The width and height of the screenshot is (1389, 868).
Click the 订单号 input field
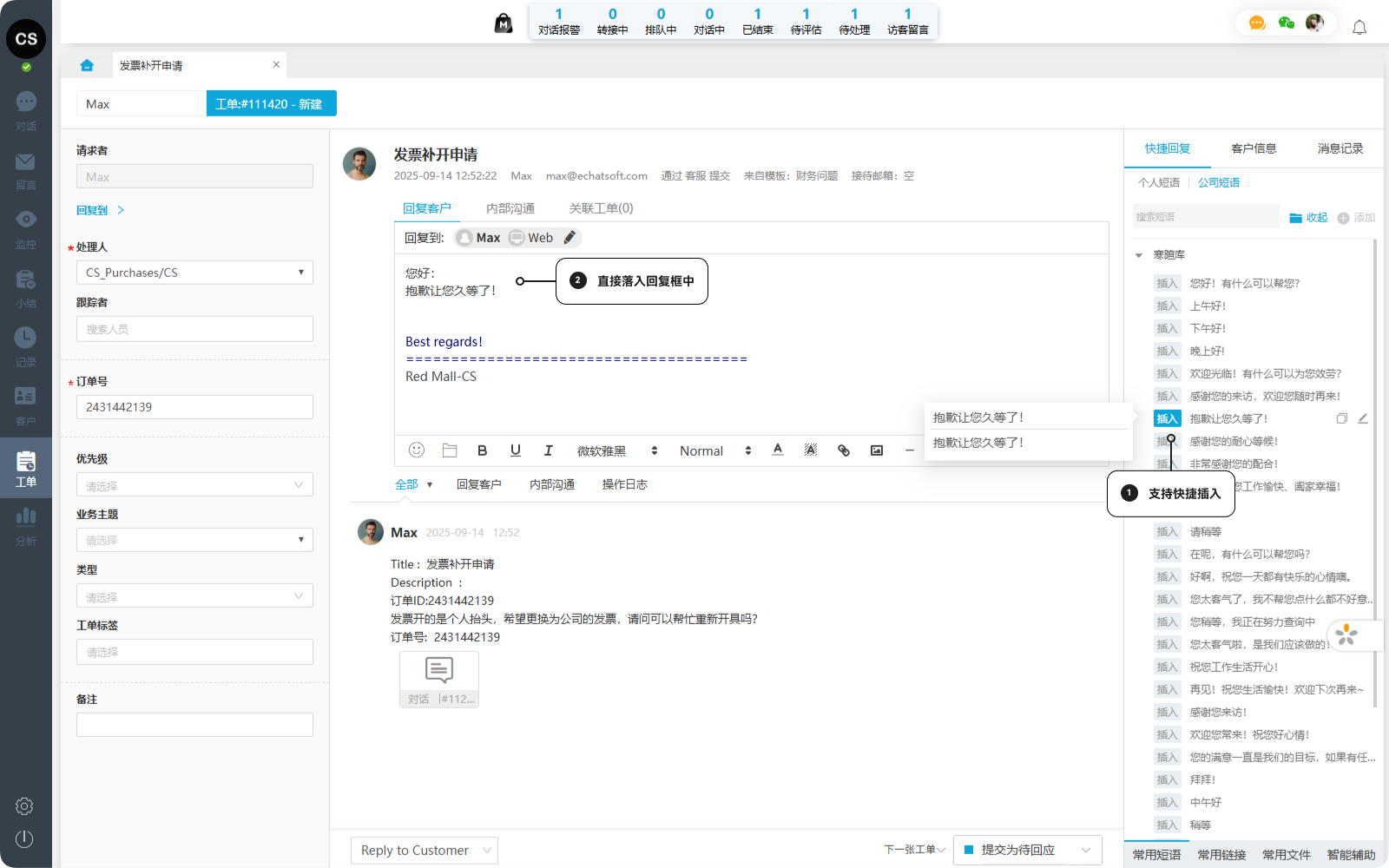[194, 407]
